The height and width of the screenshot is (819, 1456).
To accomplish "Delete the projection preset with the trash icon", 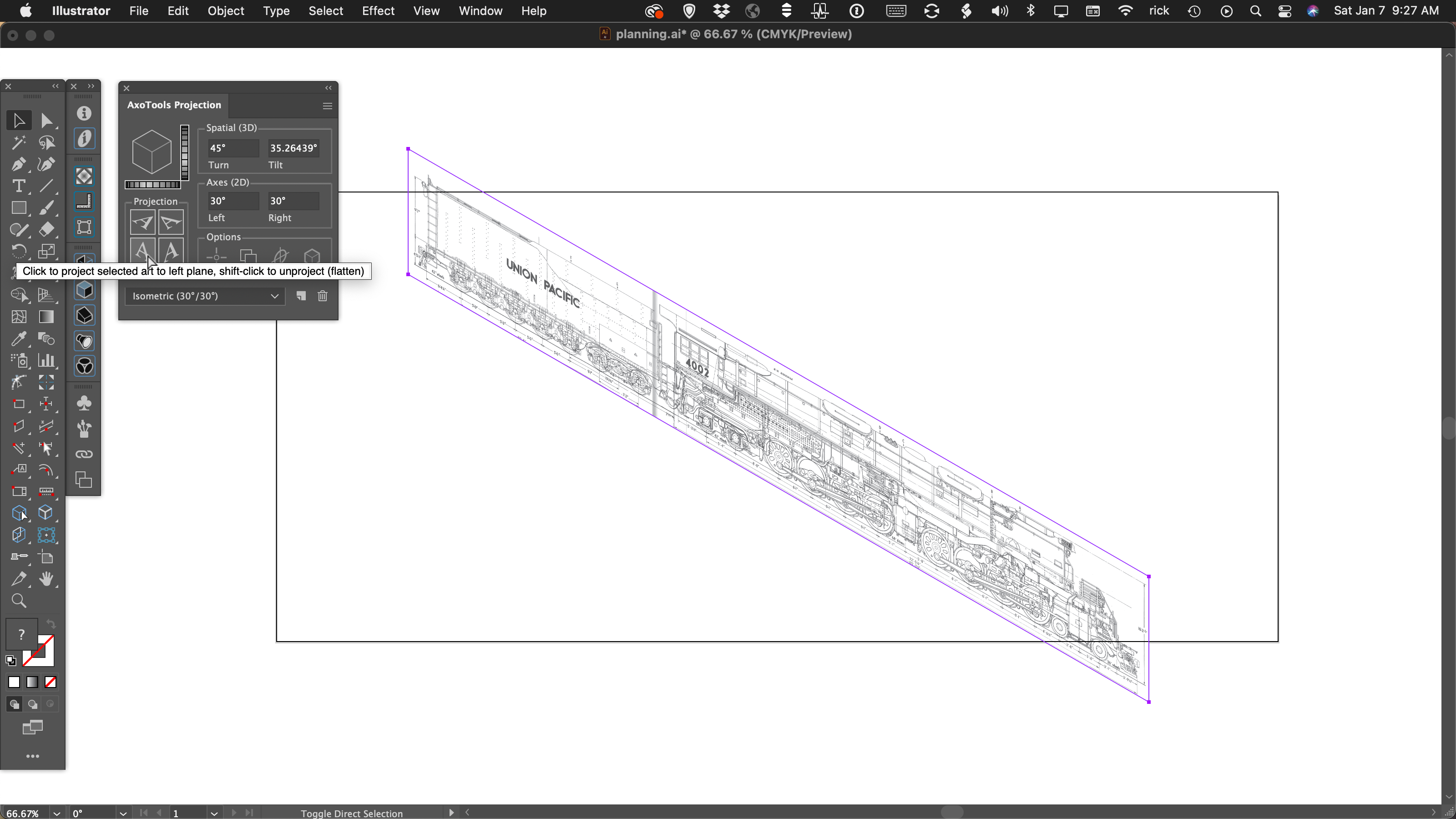I will (x=323, y=296).
